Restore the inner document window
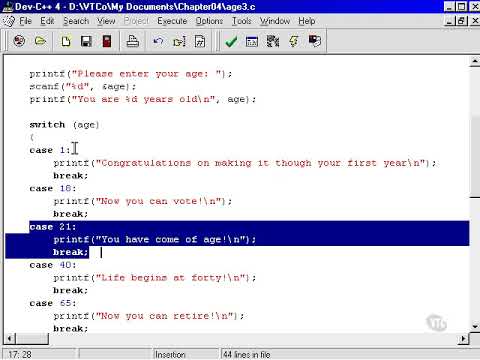 click(x=462, y=21)
